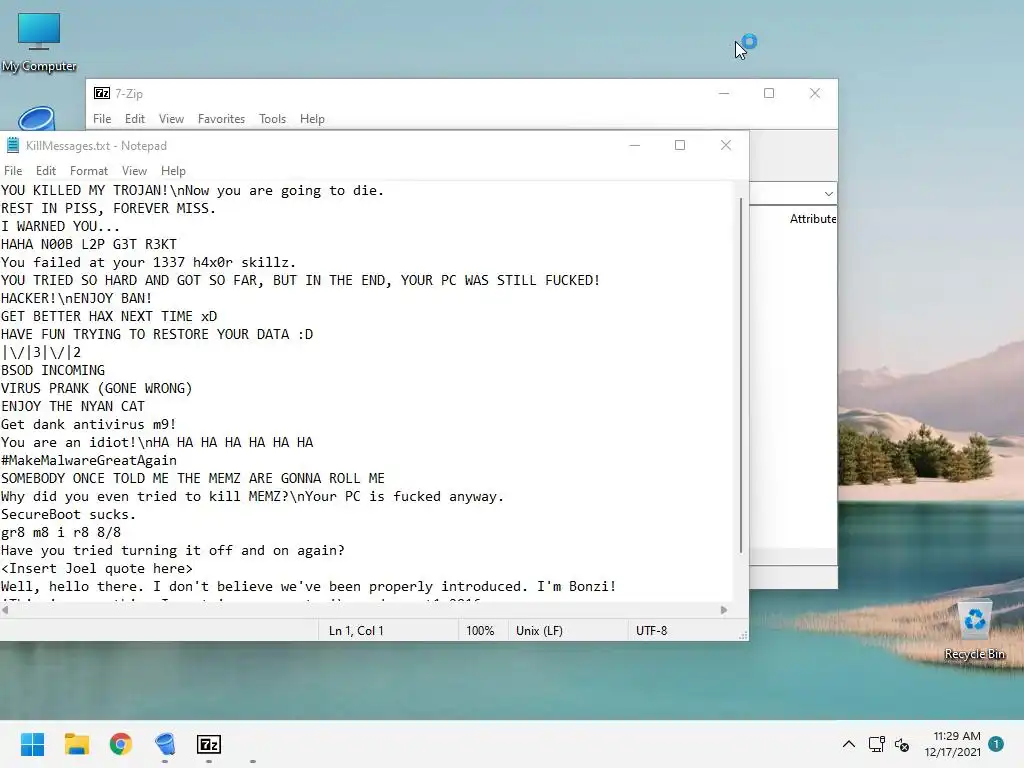Open 7-Zip Help menu

312,119
